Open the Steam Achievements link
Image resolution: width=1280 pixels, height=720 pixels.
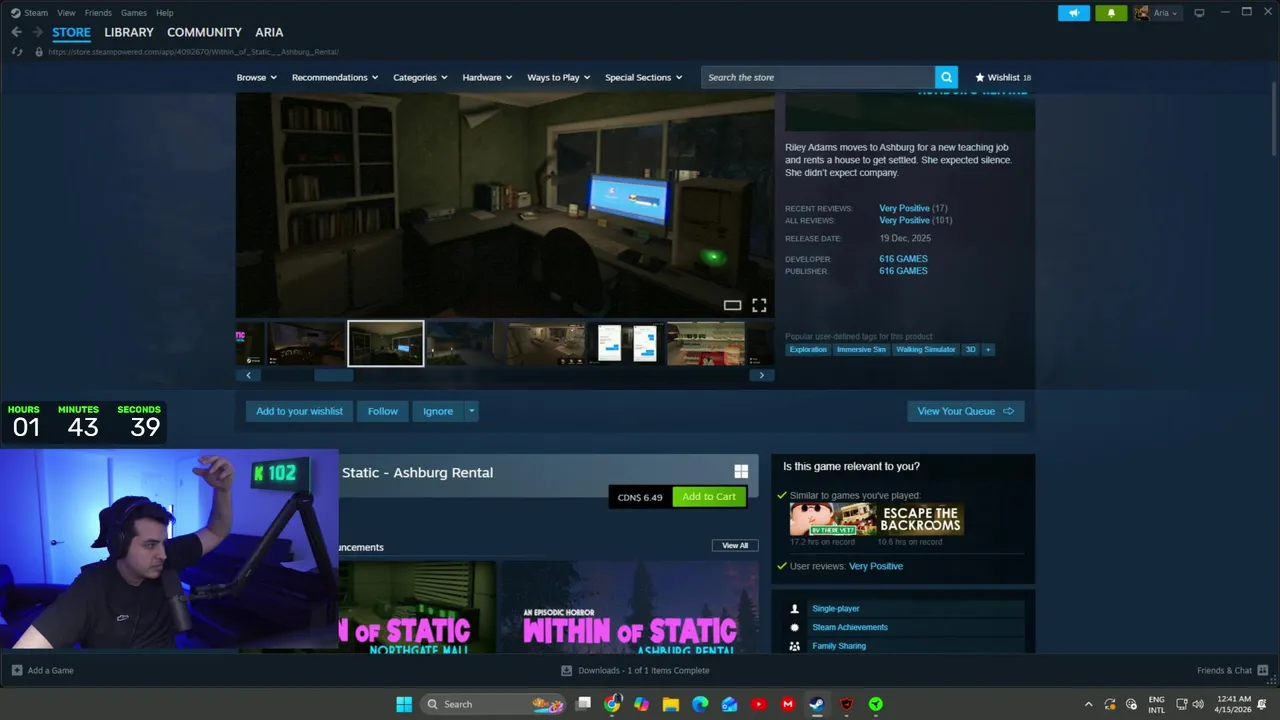tap(850, 627)
